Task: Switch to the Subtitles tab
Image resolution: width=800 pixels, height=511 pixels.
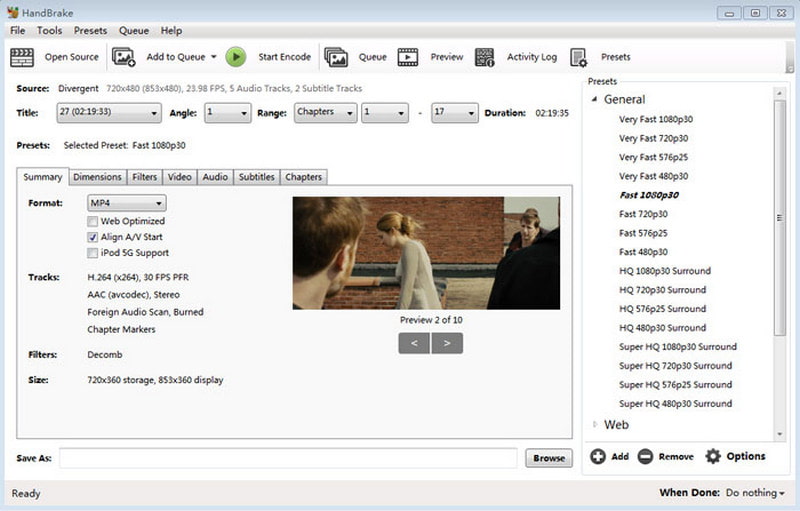Action: click(256, 177)
